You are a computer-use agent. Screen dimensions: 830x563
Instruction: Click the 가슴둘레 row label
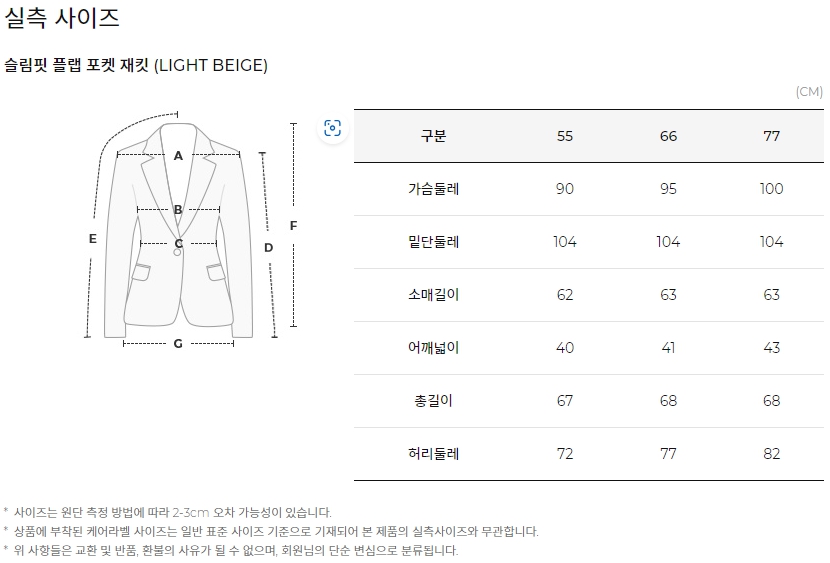(434, 189)
